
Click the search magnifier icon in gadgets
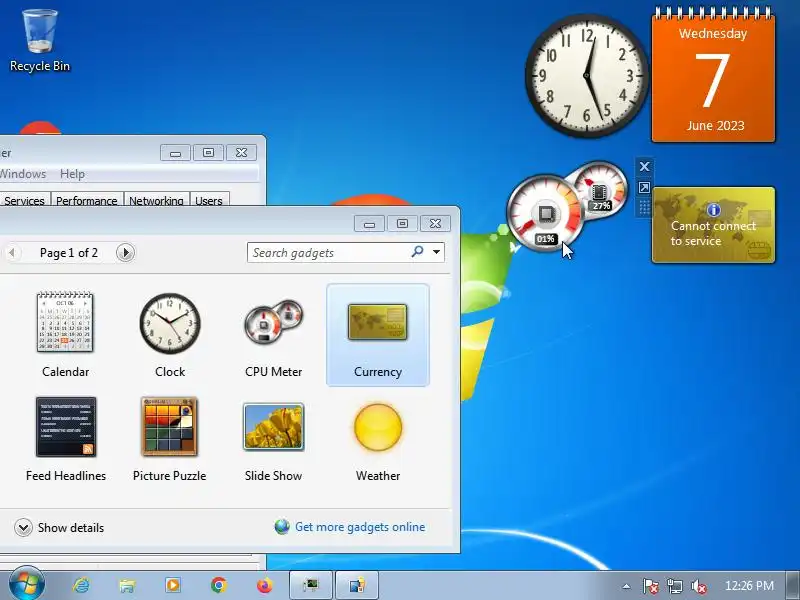click(417, 252)
